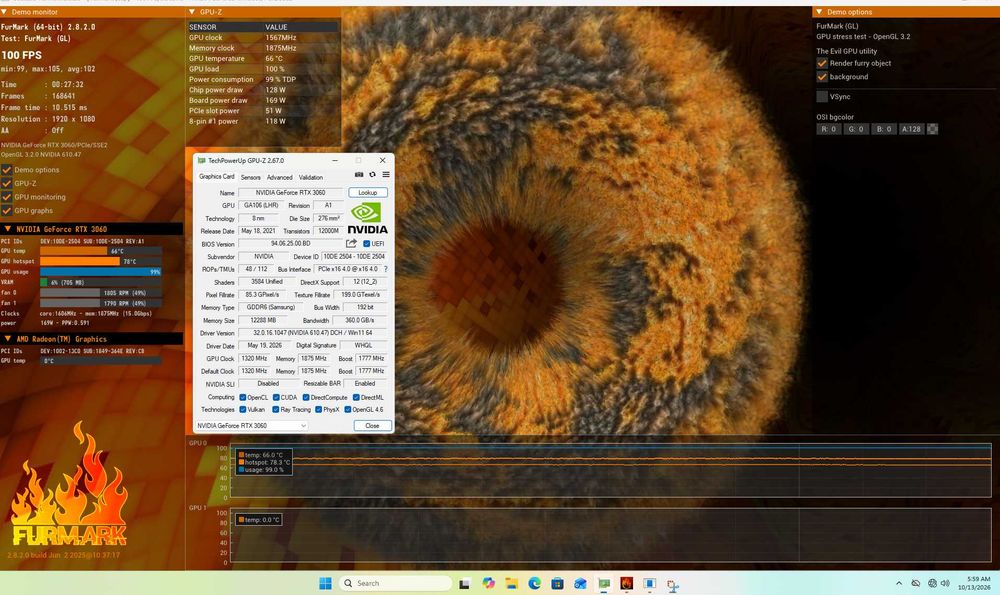
Task: Click the GPU-Z title bar app icon
Action: click(x=202, y=161)
